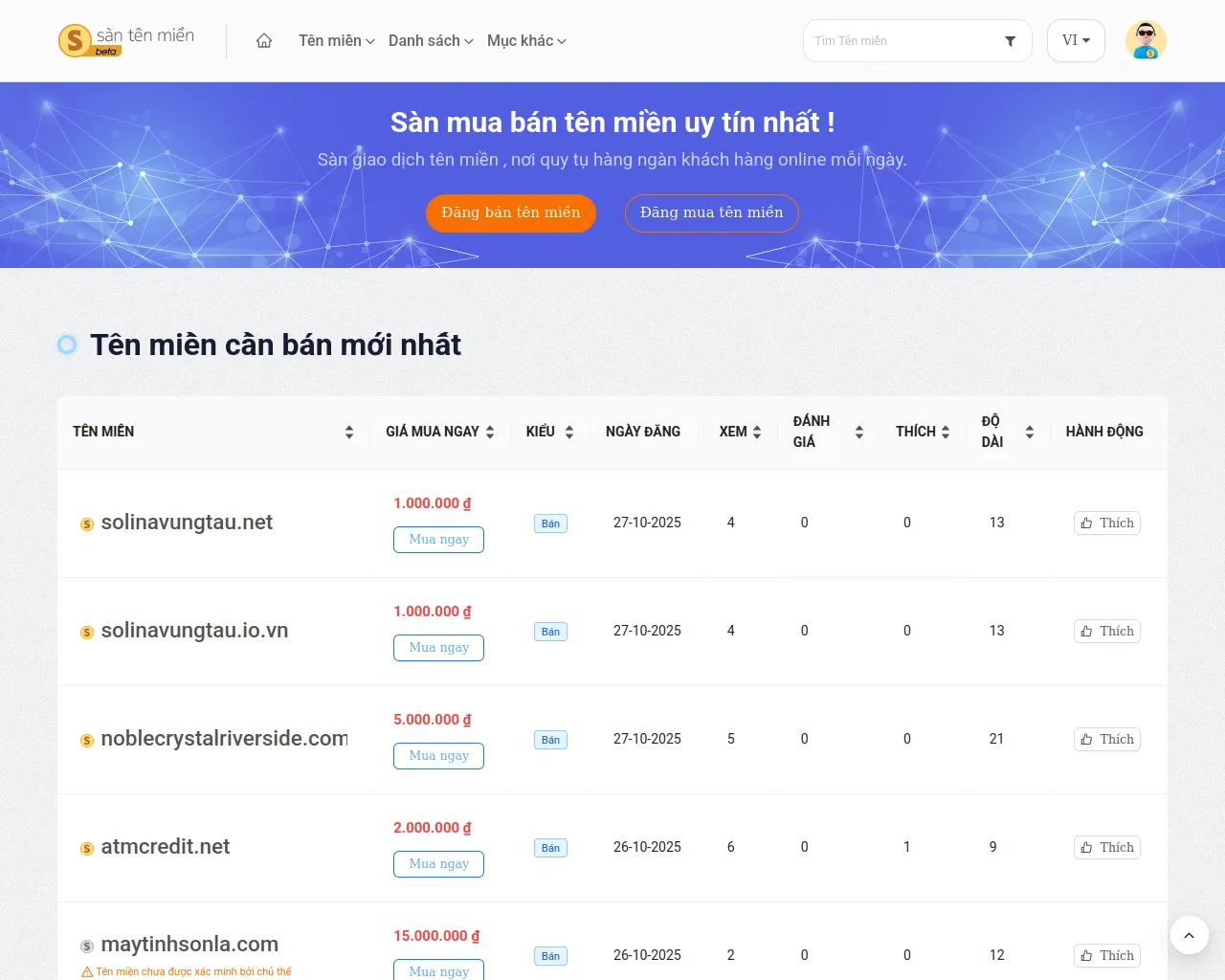Like maytinhsonla.com with Thích button
The image size is (1225, 980).
[1107, 955]
